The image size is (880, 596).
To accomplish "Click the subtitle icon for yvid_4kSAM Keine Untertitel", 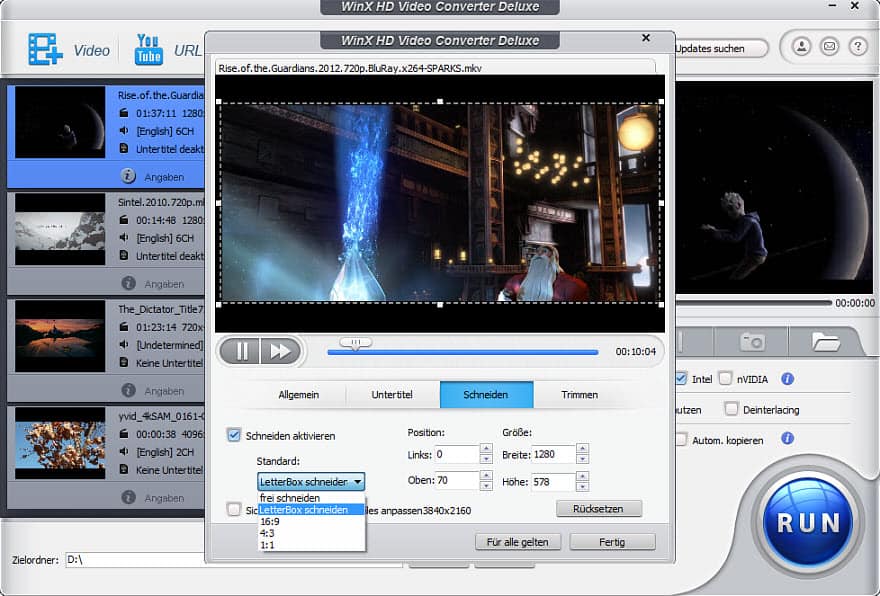I will (x=124, y=470).
